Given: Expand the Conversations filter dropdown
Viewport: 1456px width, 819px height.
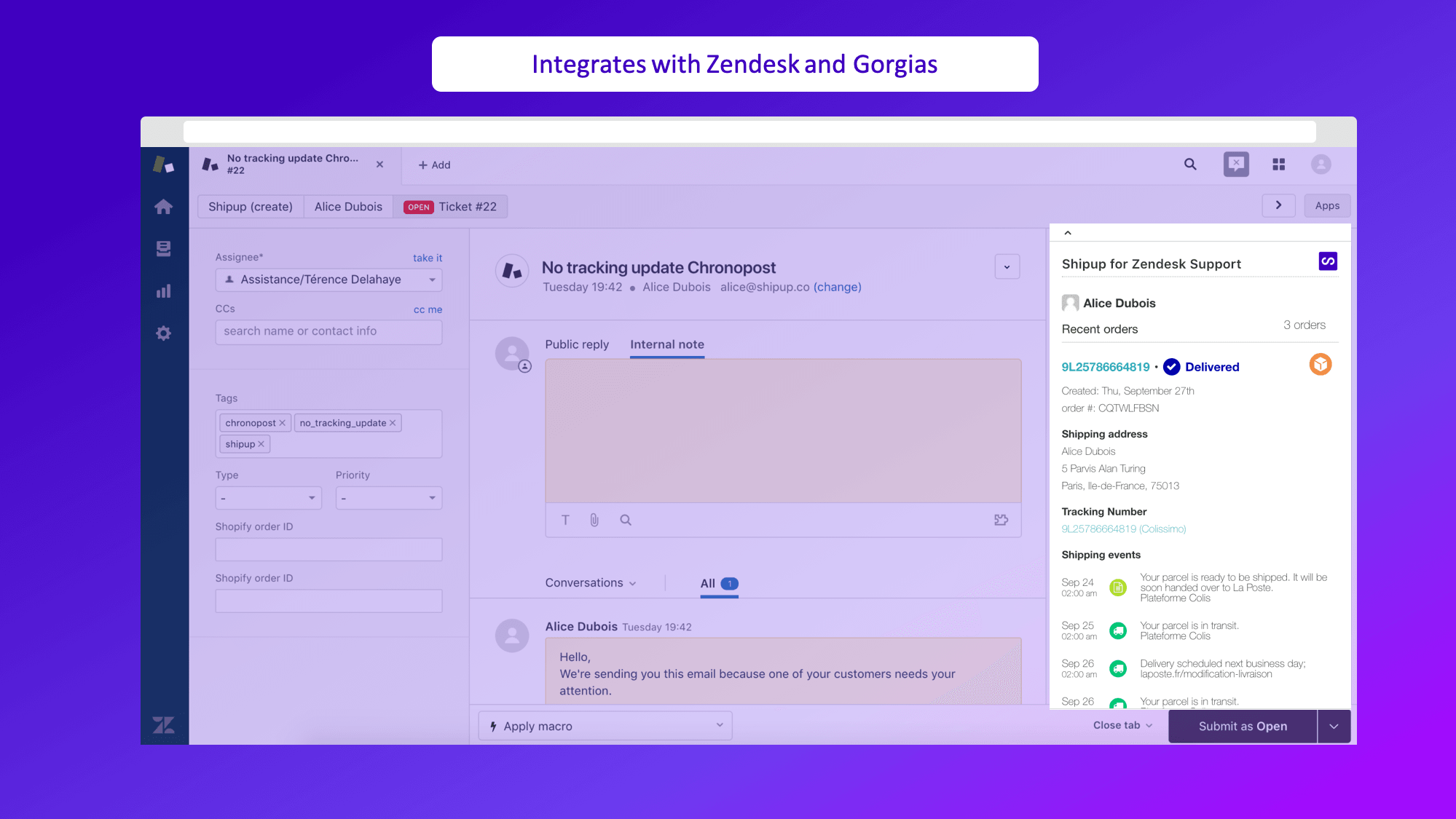Looking at the screenshot, I should [x=590, y=583].
